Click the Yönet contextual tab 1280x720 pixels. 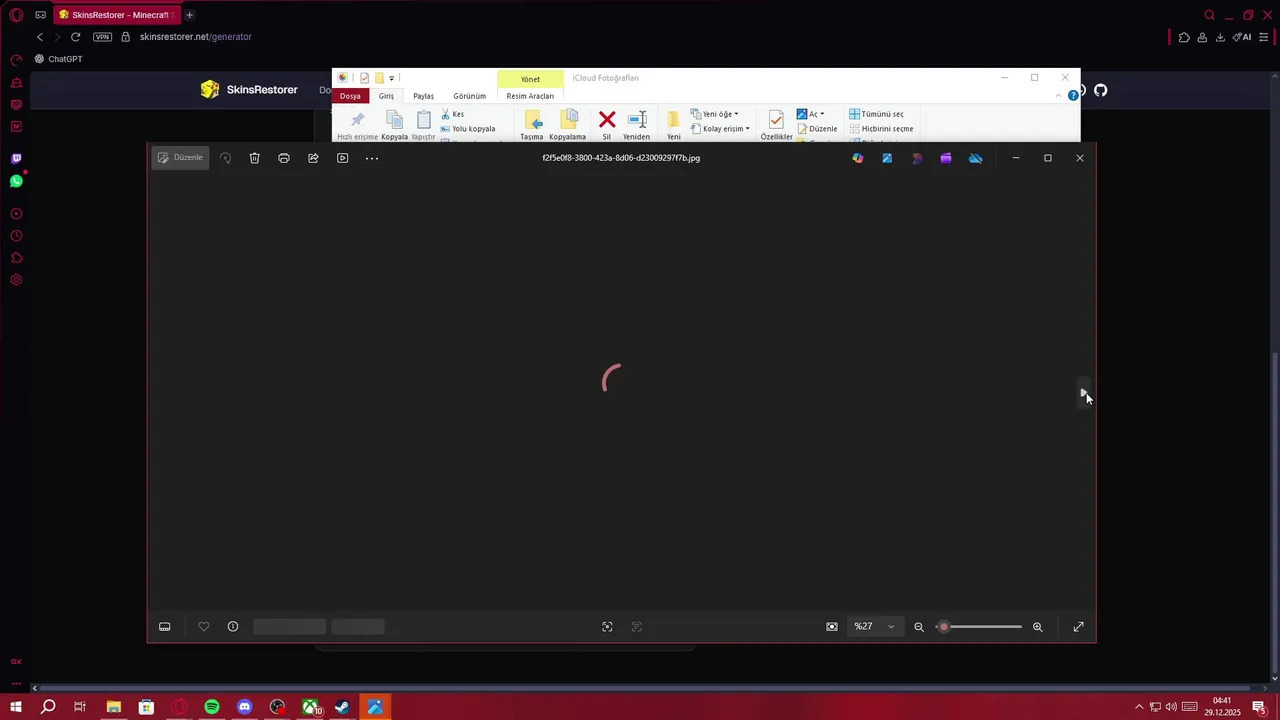[x=530, y=79]
